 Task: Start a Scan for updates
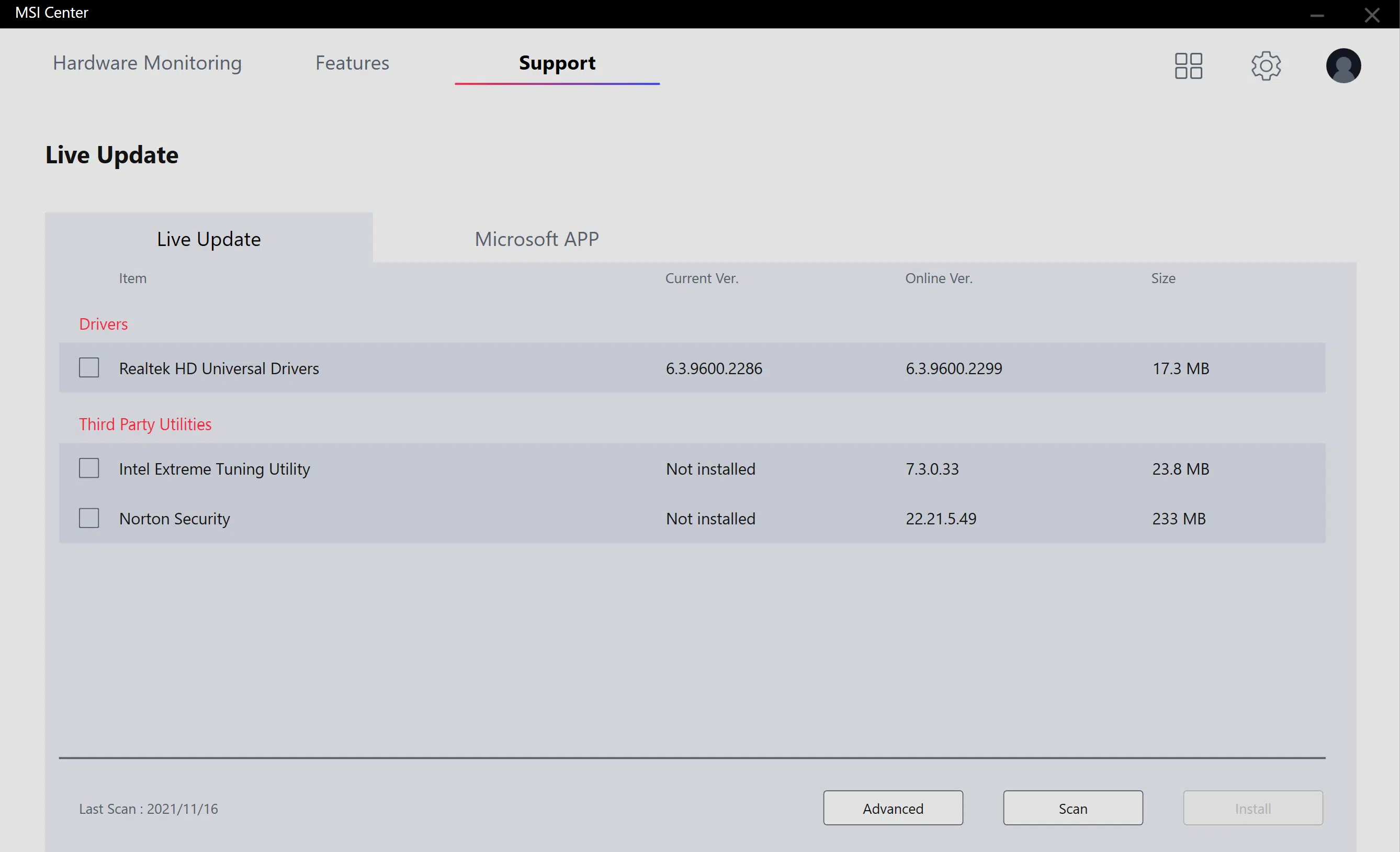tap(1072, 808)
